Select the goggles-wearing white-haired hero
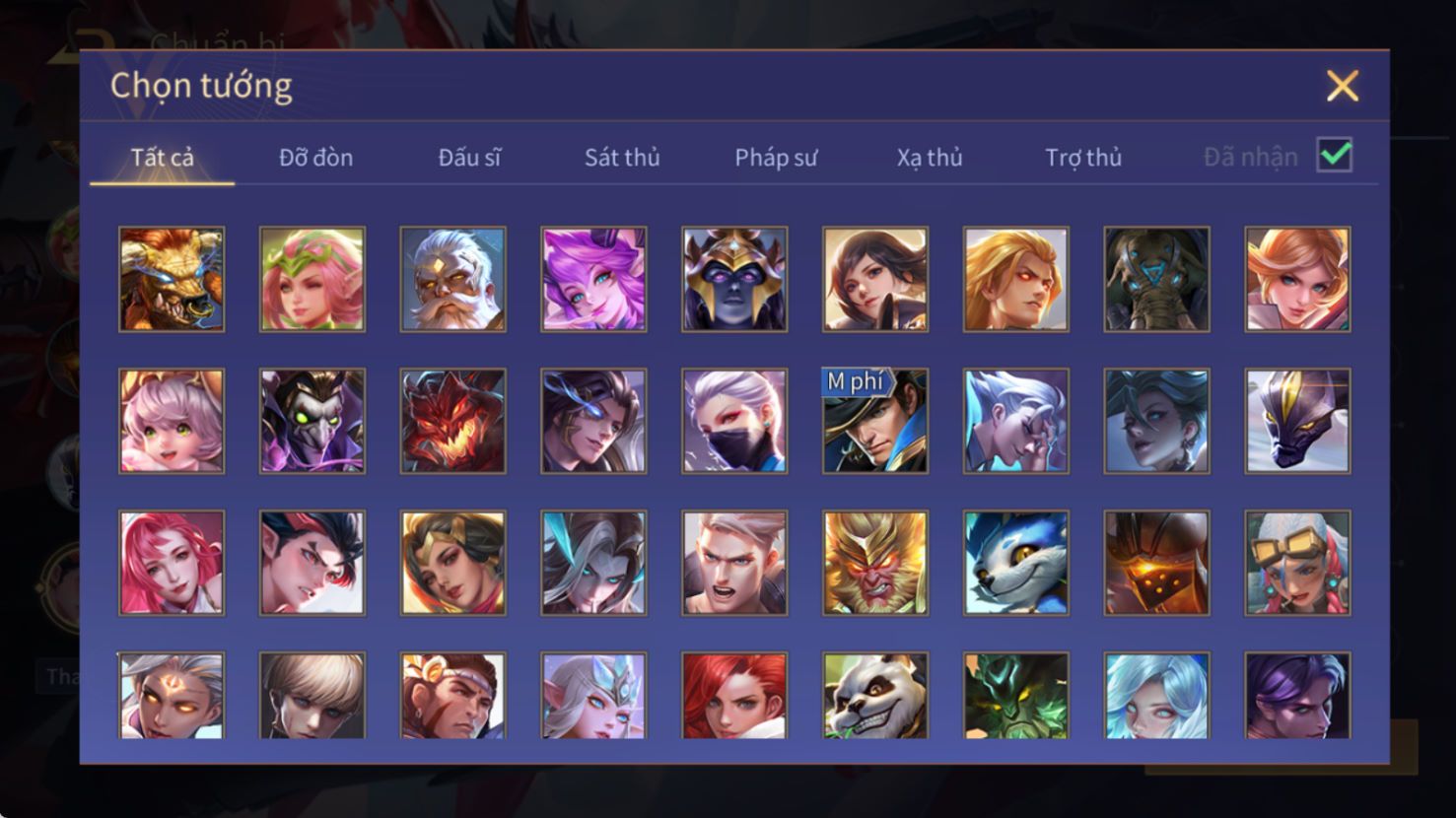Viewport: 1456px width, 818px height. (x=1297, y=563)
